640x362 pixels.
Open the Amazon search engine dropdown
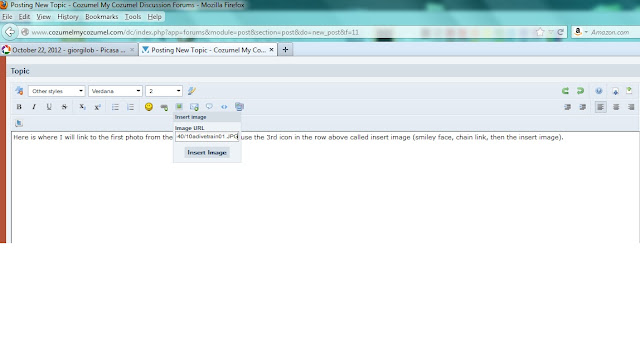(x=580, y=32)
